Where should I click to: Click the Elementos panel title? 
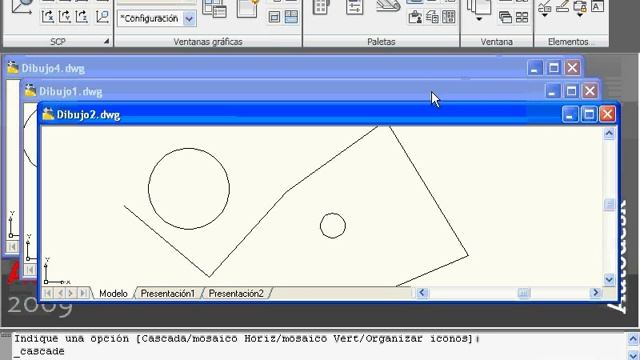tap(571, 42)
